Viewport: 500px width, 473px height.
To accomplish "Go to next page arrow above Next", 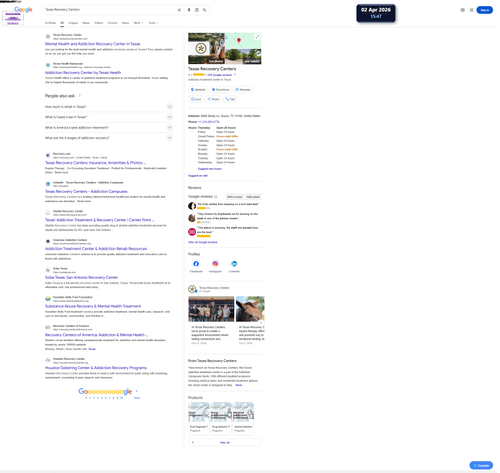I will click(137, 391).
